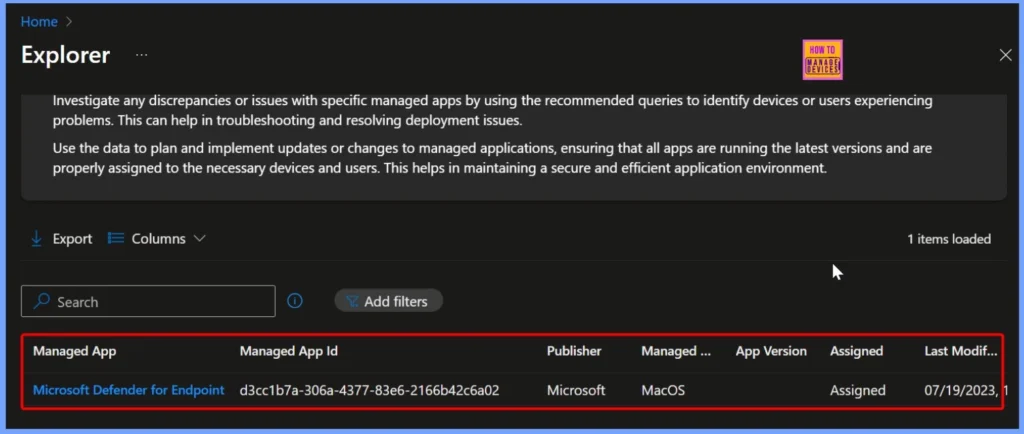Open the Home breadcrumb link
The image size is (1024, 434).
coord(39,22)
